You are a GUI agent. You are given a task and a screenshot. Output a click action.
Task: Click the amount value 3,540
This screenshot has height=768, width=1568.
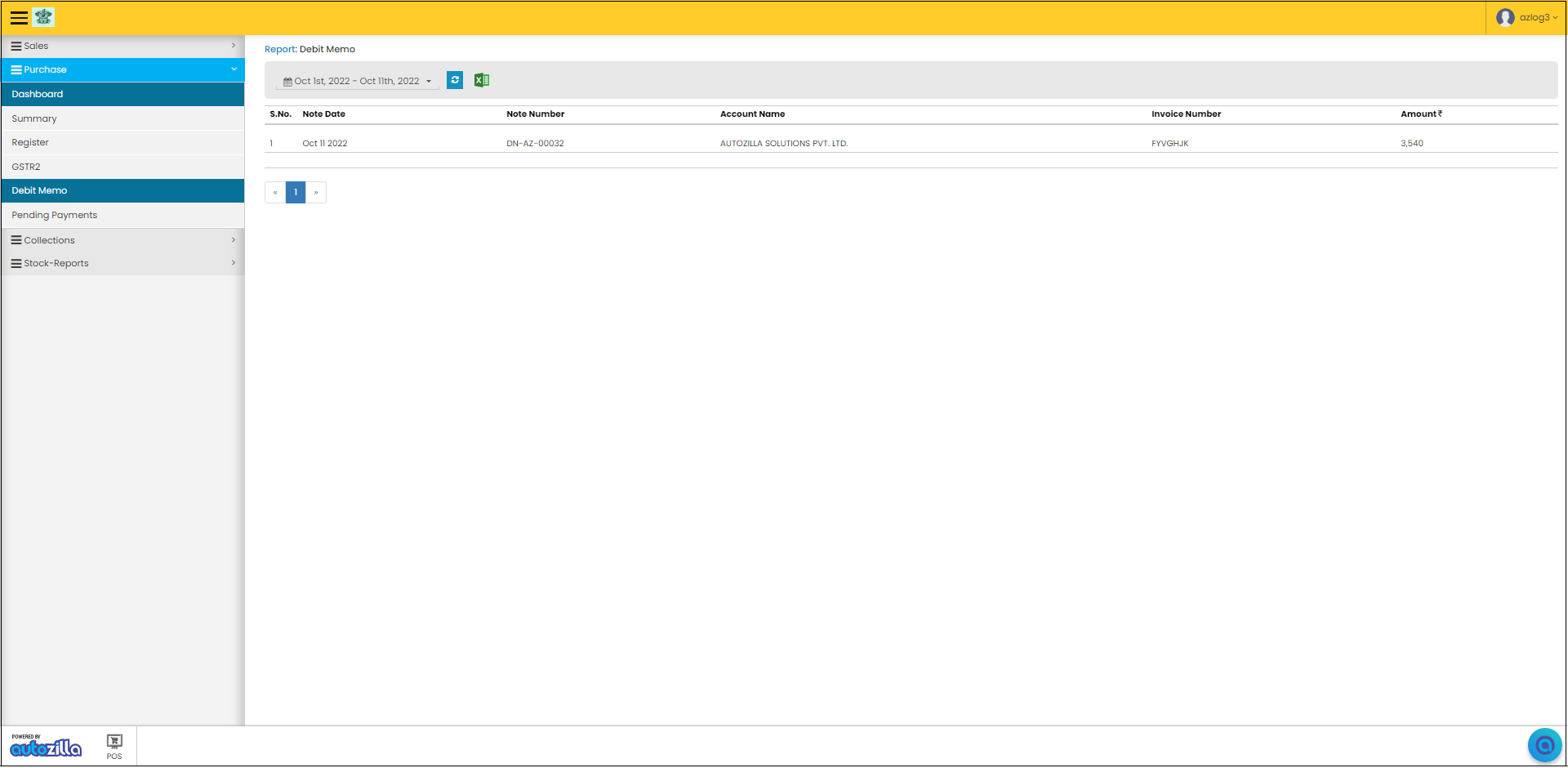(x=1412, y=144)
